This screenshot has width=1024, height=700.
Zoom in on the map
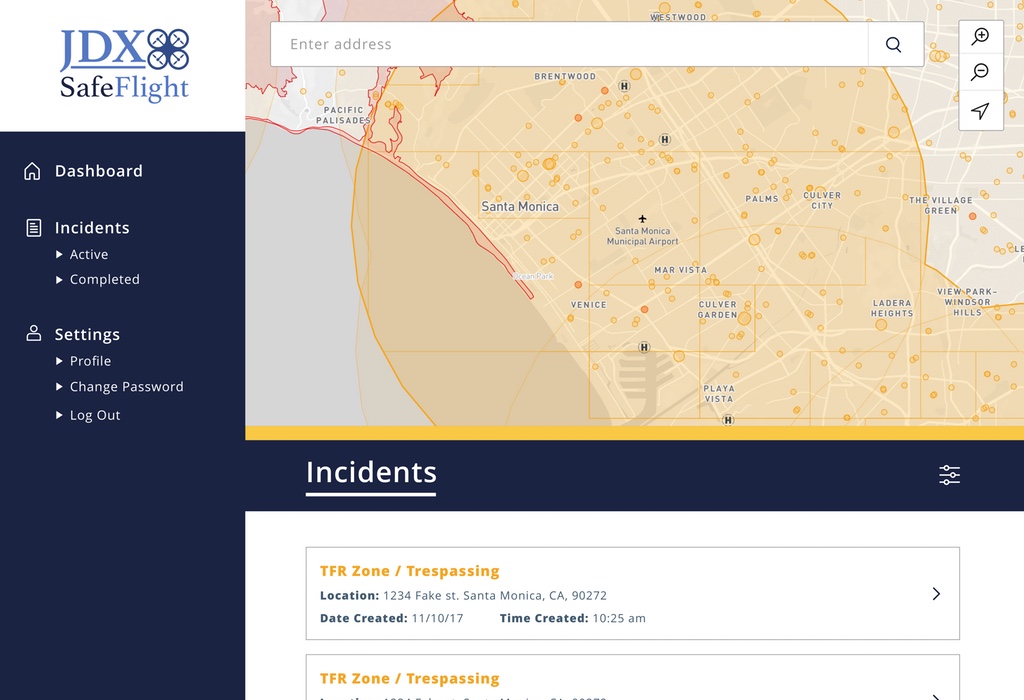980,36
